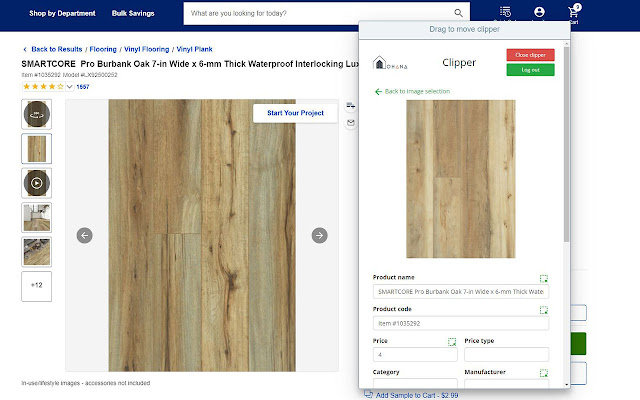This screenshot has height=400, width=640.
Task: Click the Clipper scrollbar down arrow
Action: (x=567, y=384)
